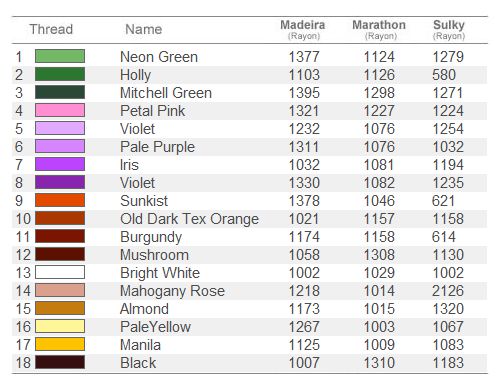Click the Thread column header

(x=51, y=29)
